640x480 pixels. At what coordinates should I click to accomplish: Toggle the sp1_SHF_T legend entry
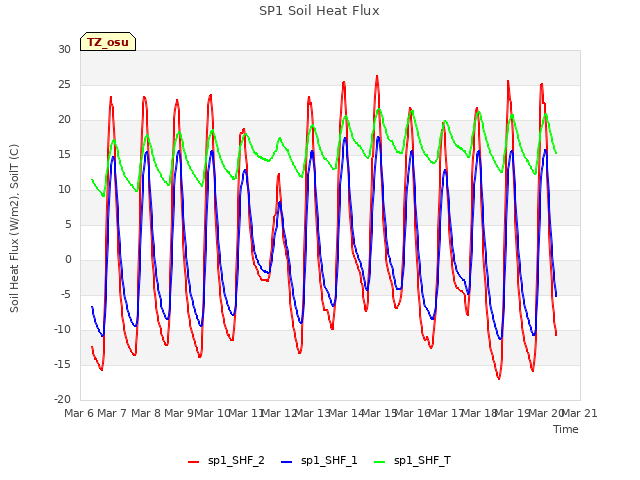pyautogui.click(x=412, y=461)
